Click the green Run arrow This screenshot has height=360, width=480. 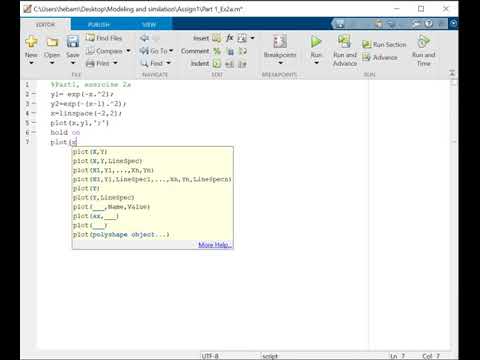click(x=316, y=42)
